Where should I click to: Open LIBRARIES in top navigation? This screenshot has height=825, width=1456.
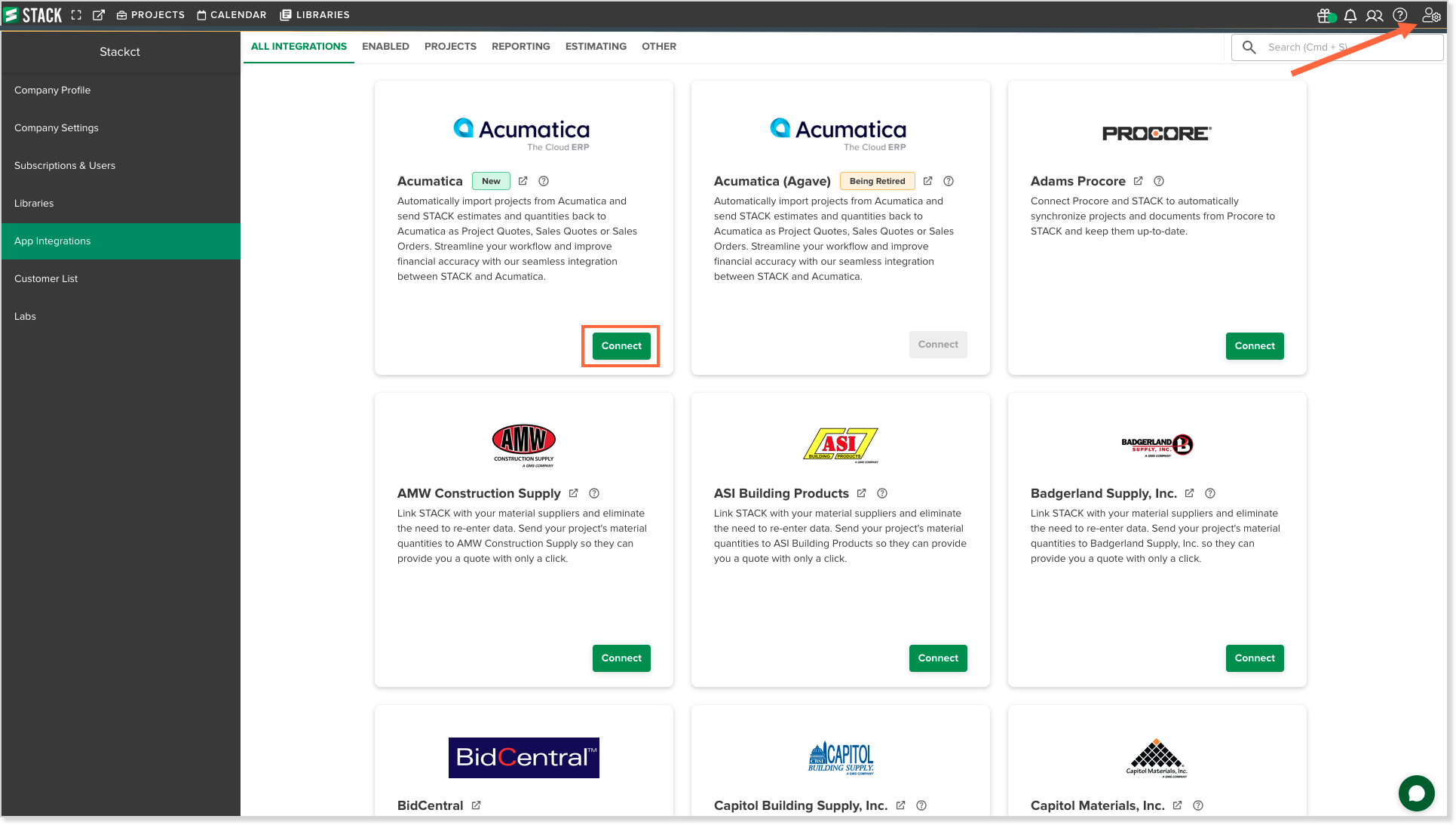point(315,15)
